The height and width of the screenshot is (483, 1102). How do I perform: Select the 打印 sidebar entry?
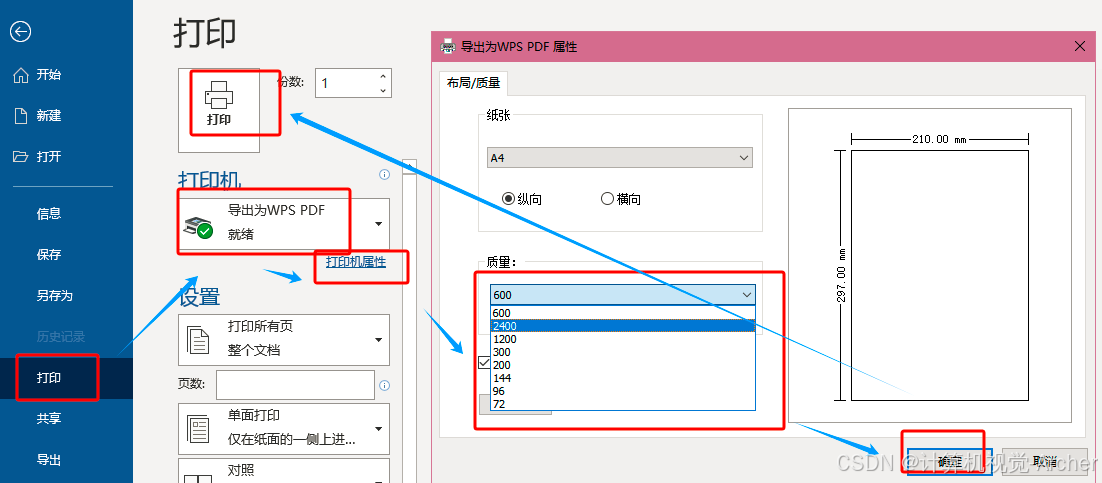pyautogui.click(x=66, y=378)
